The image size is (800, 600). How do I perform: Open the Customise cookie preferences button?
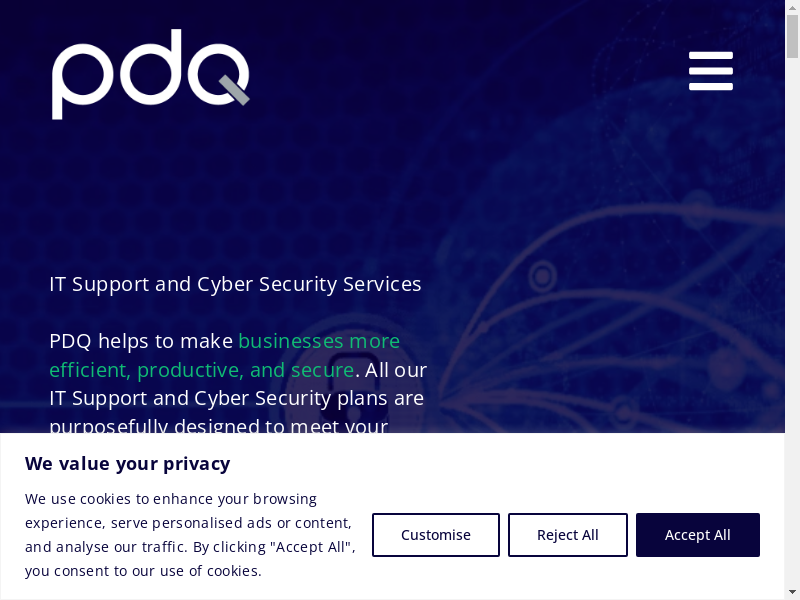[x=435, y=535]
